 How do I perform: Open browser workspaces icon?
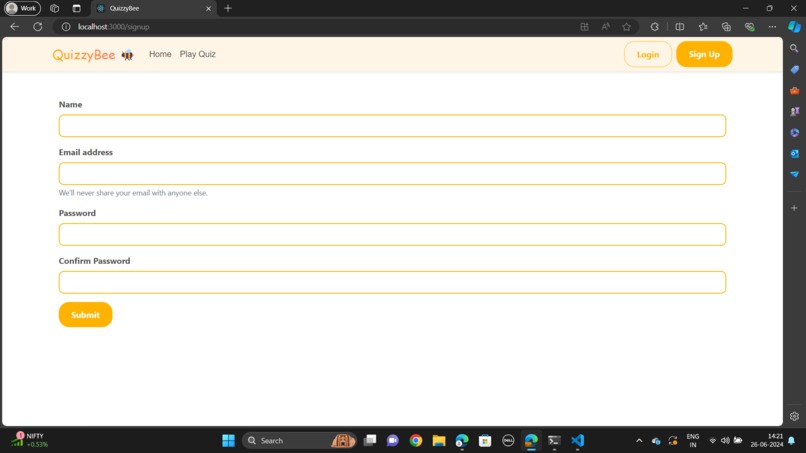[x=54, y=8]
